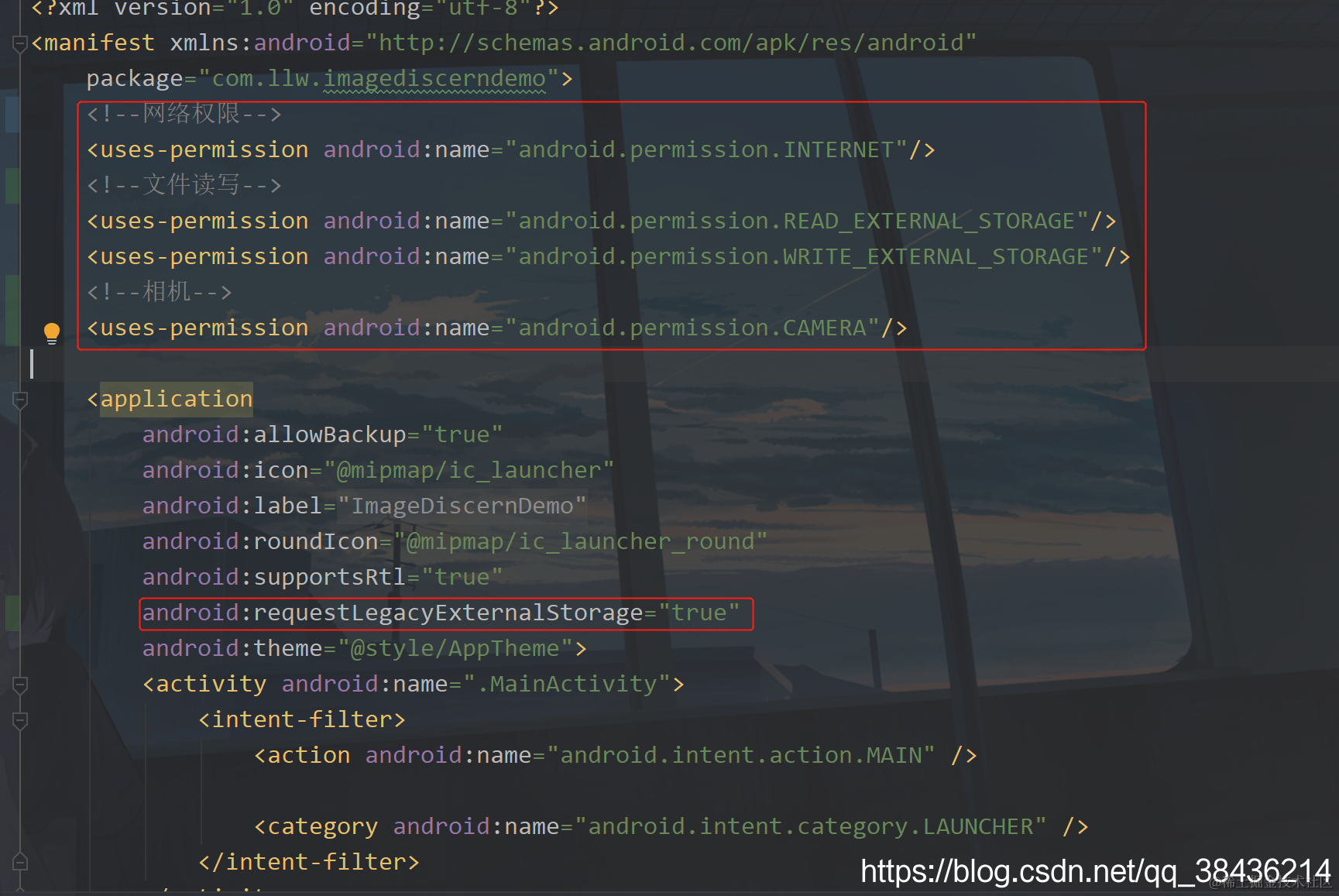Click the closing </intent-filter> tag
The image size is (1339, 896).
tap(309, 862)
